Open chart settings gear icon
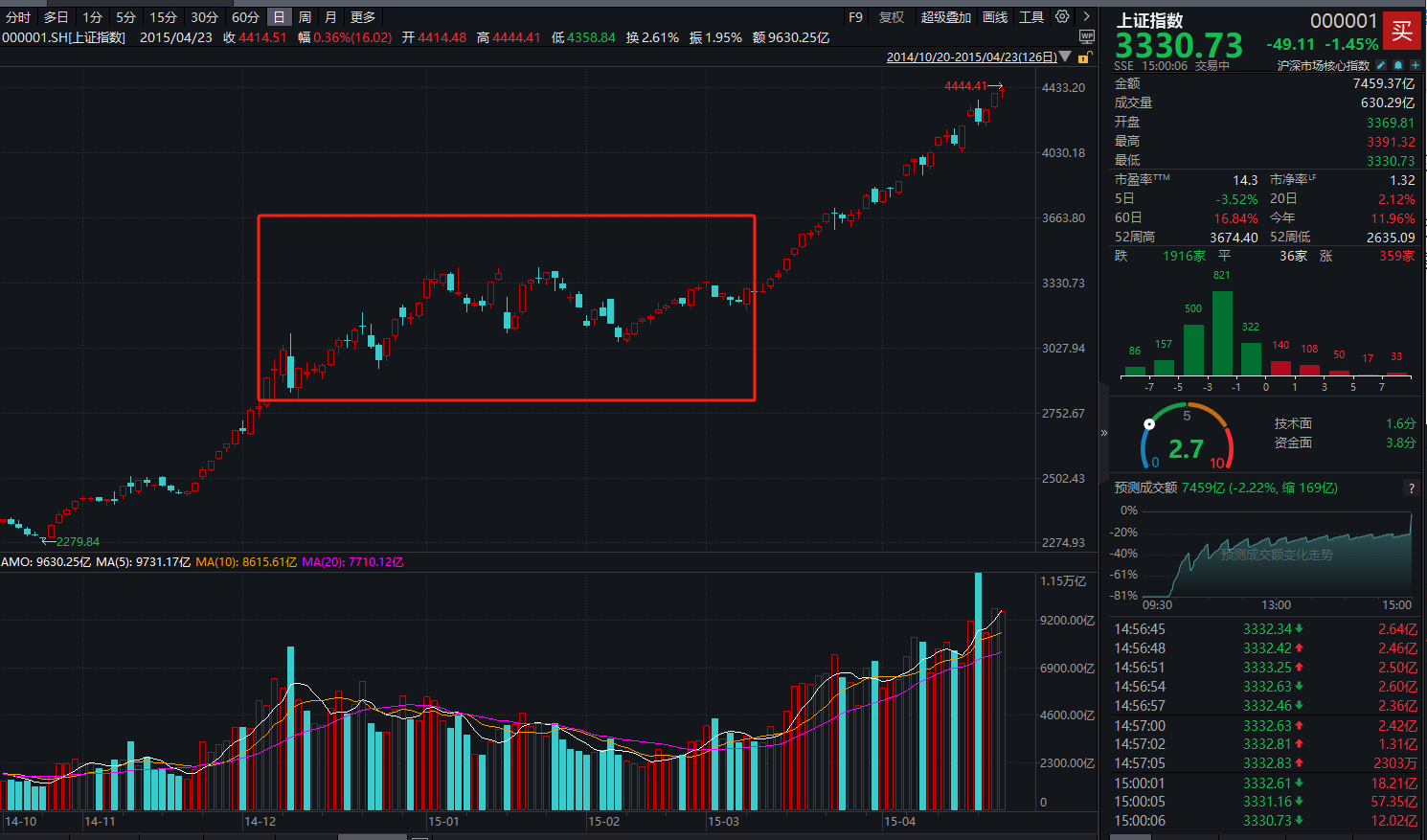1427x840 pixels. pos(1062,16)
